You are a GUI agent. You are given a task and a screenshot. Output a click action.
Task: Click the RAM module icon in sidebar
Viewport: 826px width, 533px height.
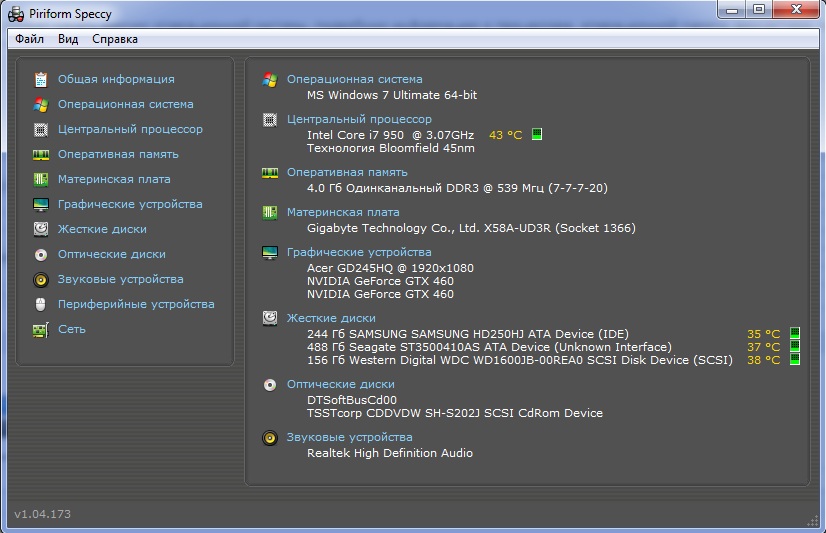point(41,154)
